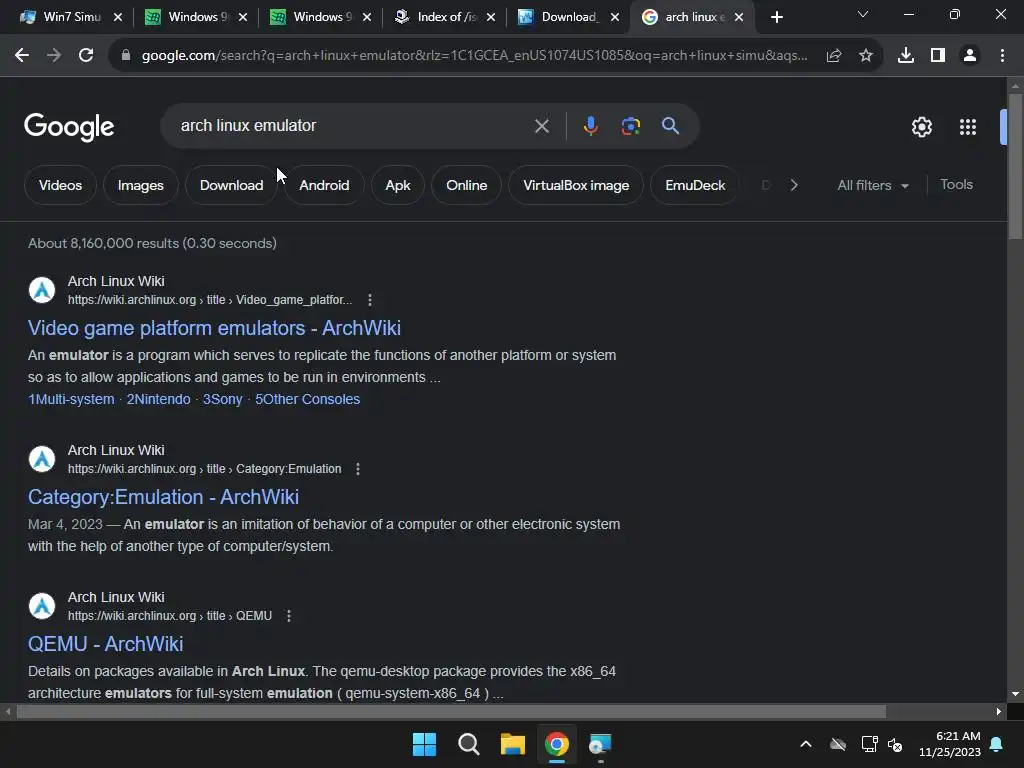The width and height of the screenshot is (1024, 768).
Task: Click the address bar URL
Action: click(x=474, y=56)
